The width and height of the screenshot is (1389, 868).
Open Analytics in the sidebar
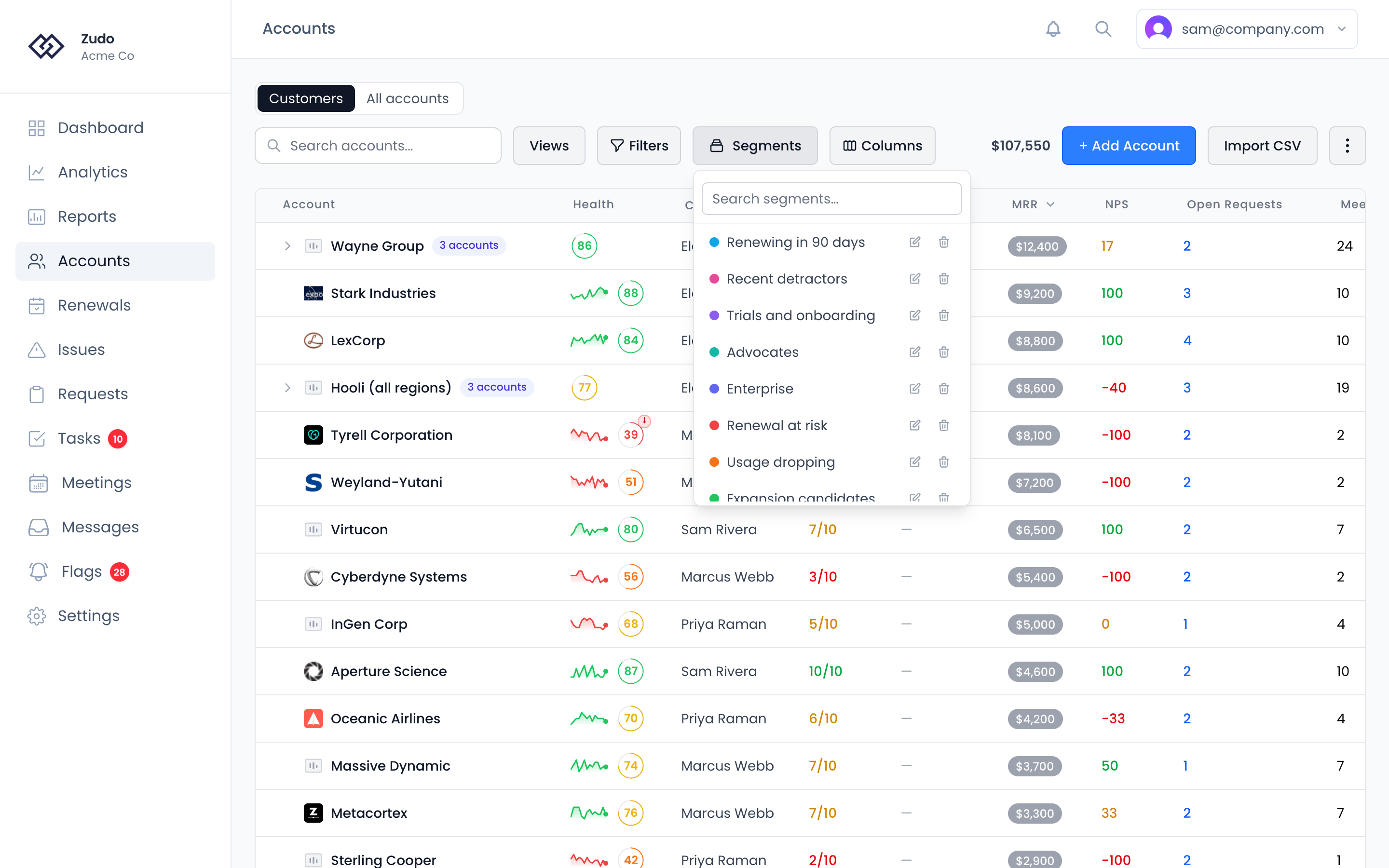pyautogui.click(x=115, y=172)
